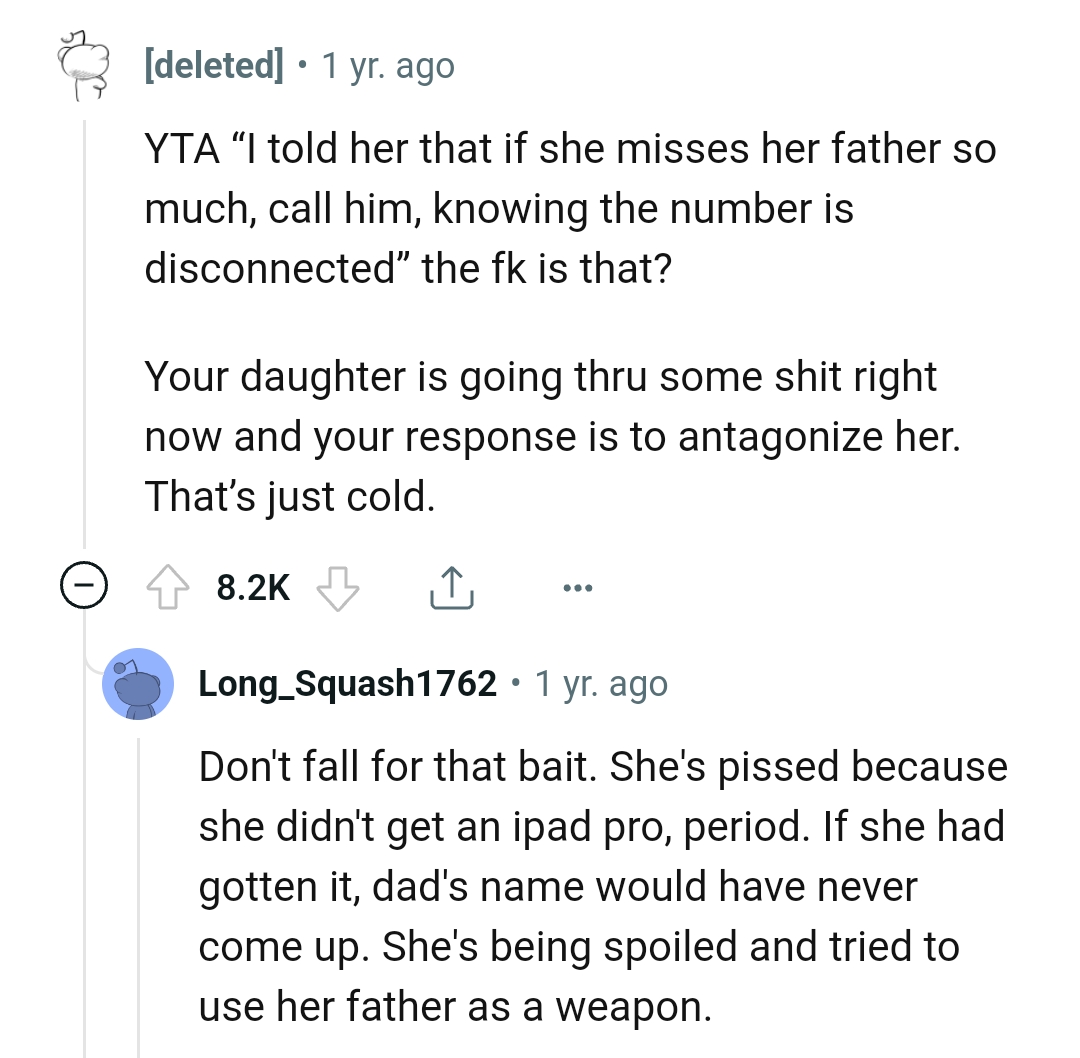The height and width of the screenshot is (1058, 1080).
Task: Click the timestamp on Long_Squash1762's reply
Action: (601, 684)
